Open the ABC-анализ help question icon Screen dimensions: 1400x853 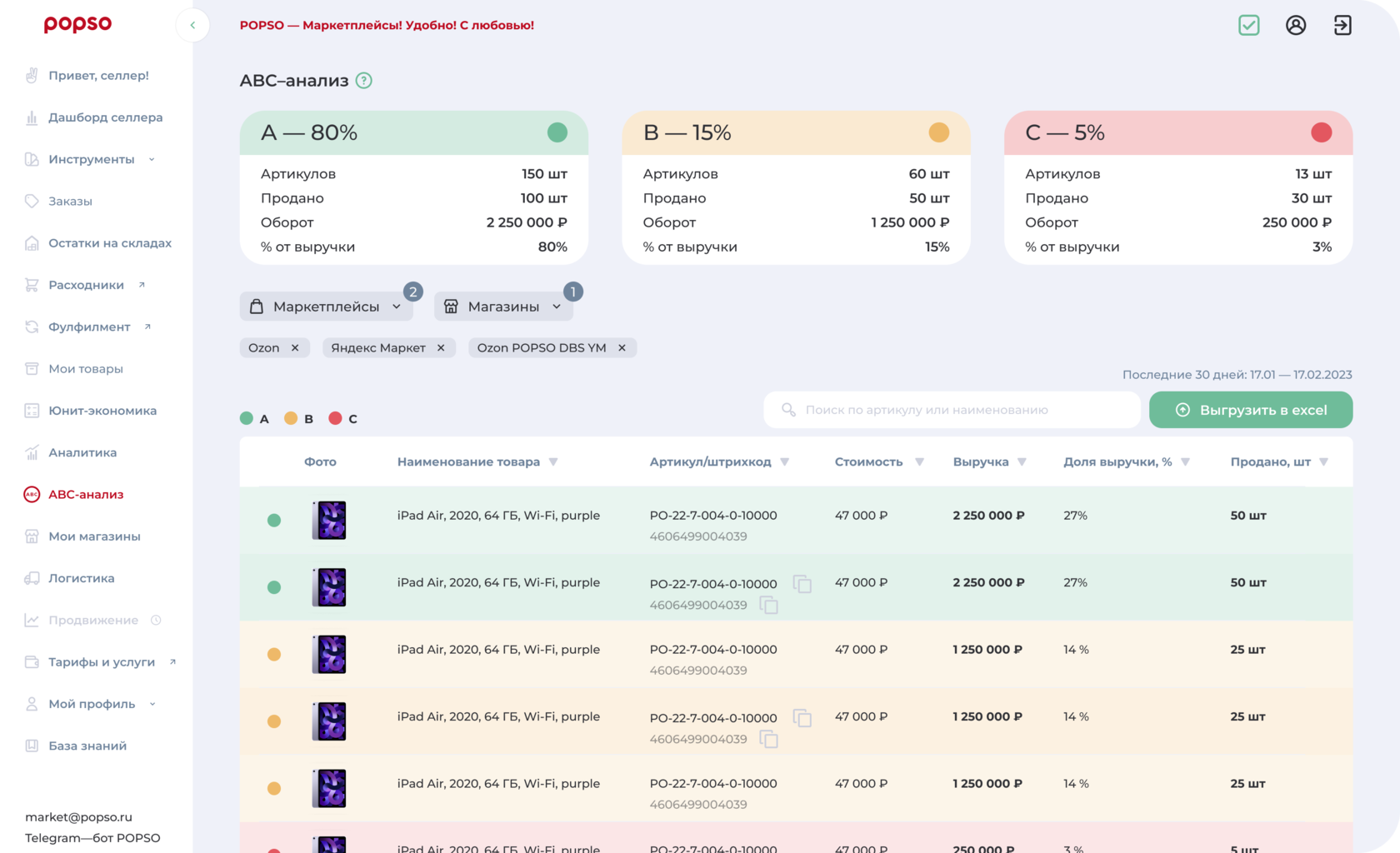[364, 81]
